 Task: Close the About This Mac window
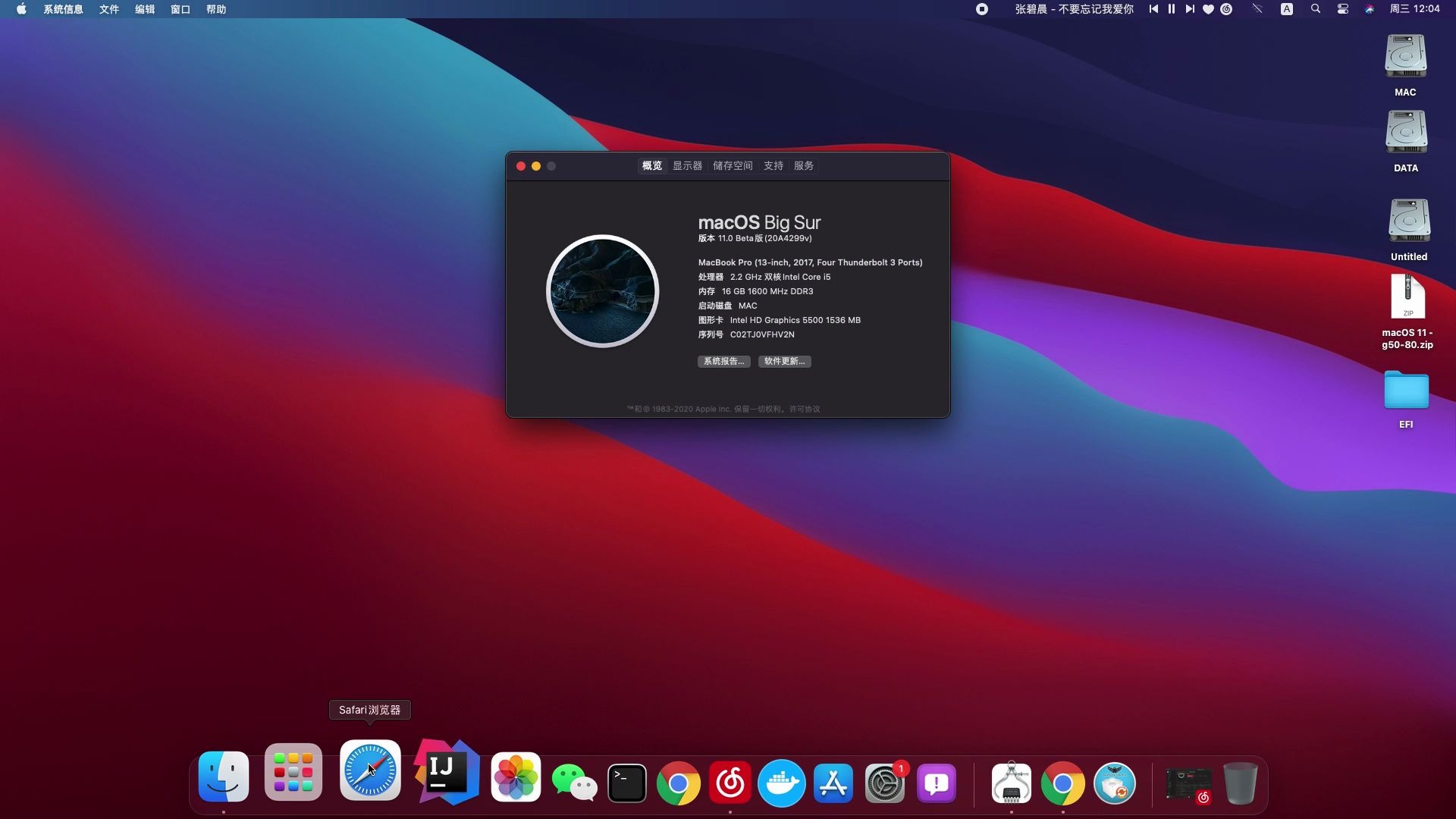coord(521,166)
